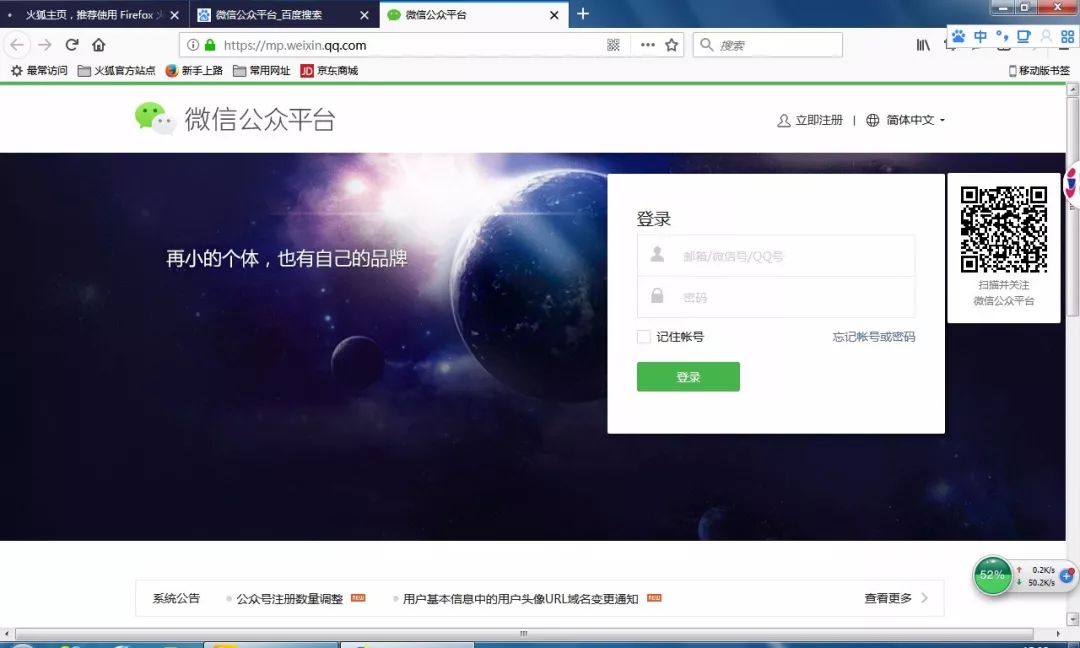
Task: Click the IME user account icon
Action: coord(1046,36)
